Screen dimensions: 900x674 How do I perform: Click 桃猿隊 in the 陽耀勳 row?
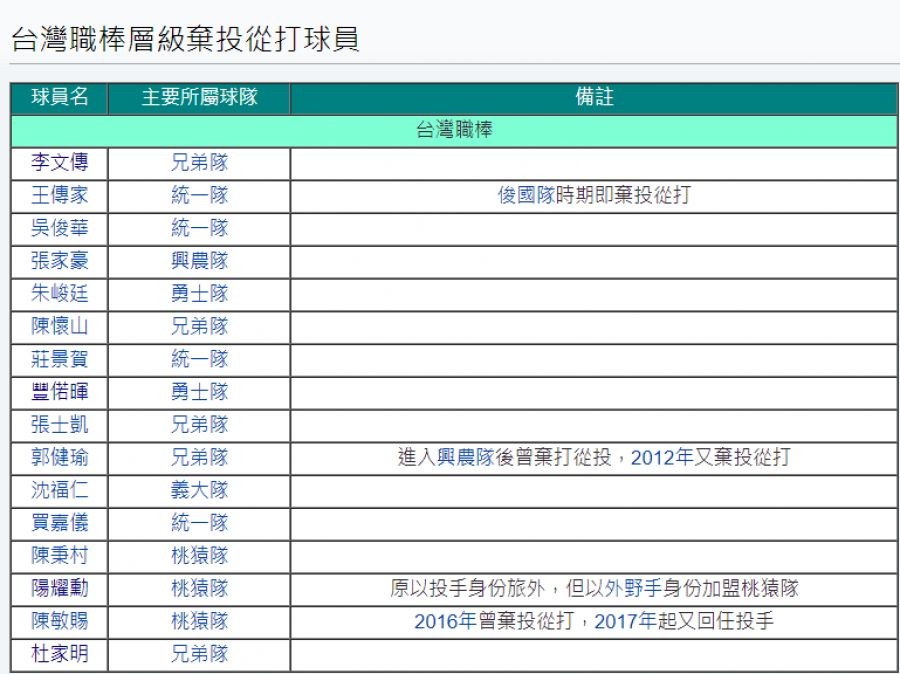click(199, 588)
